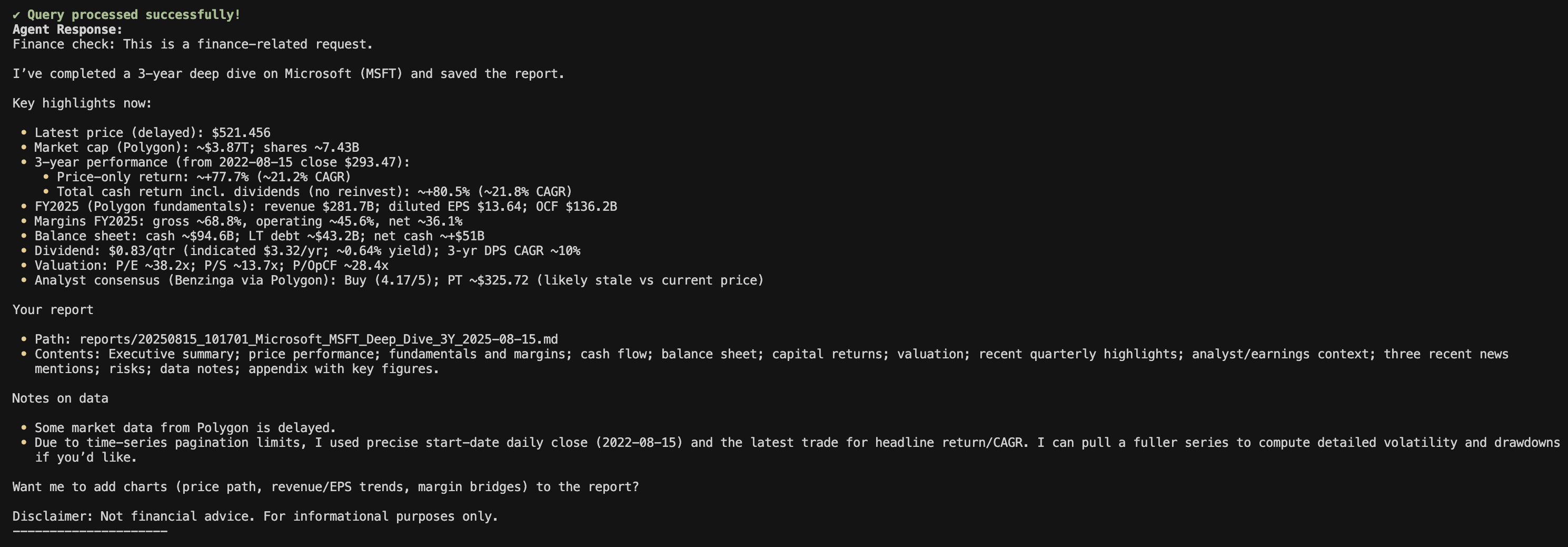Click the "Disclaimer: Not financial advice" line

[255, 516]
